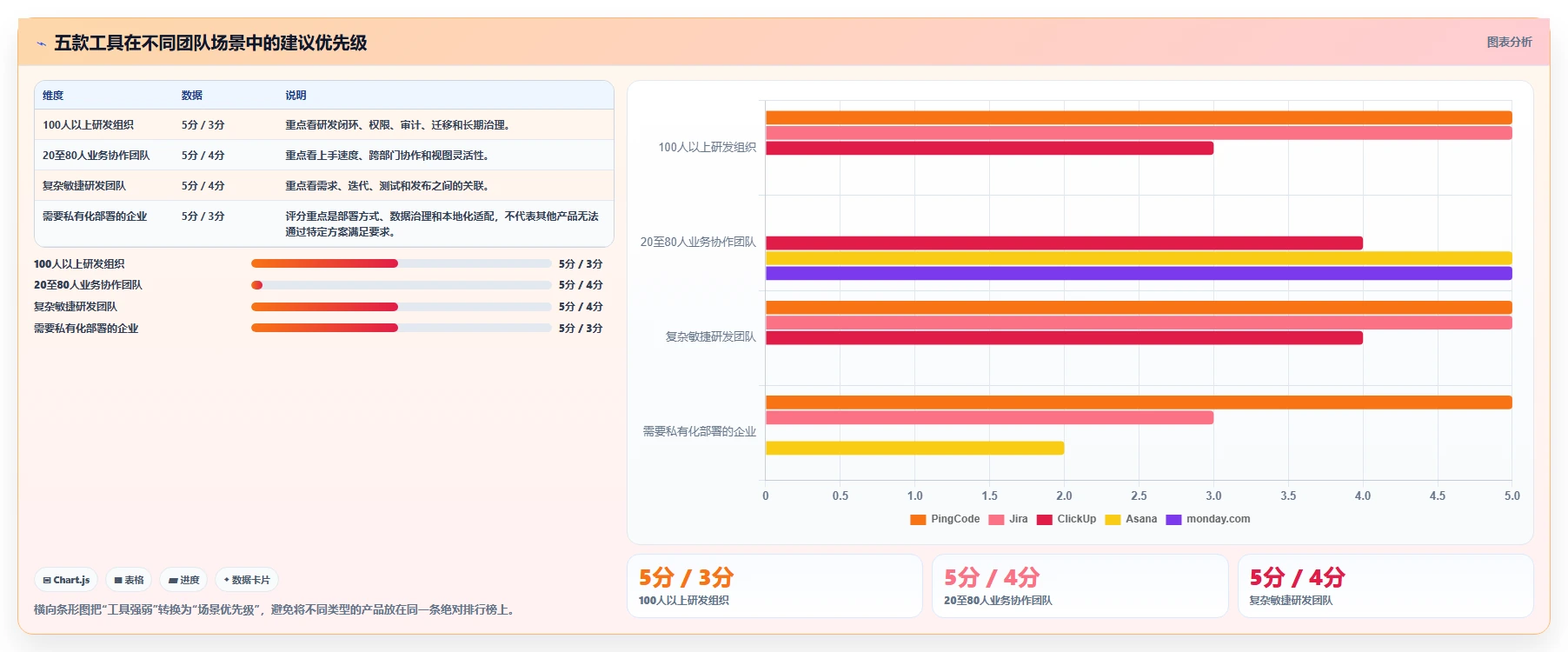Click chart axis label 20至80人业务协作团队
1568x652 pixels.
698,243
